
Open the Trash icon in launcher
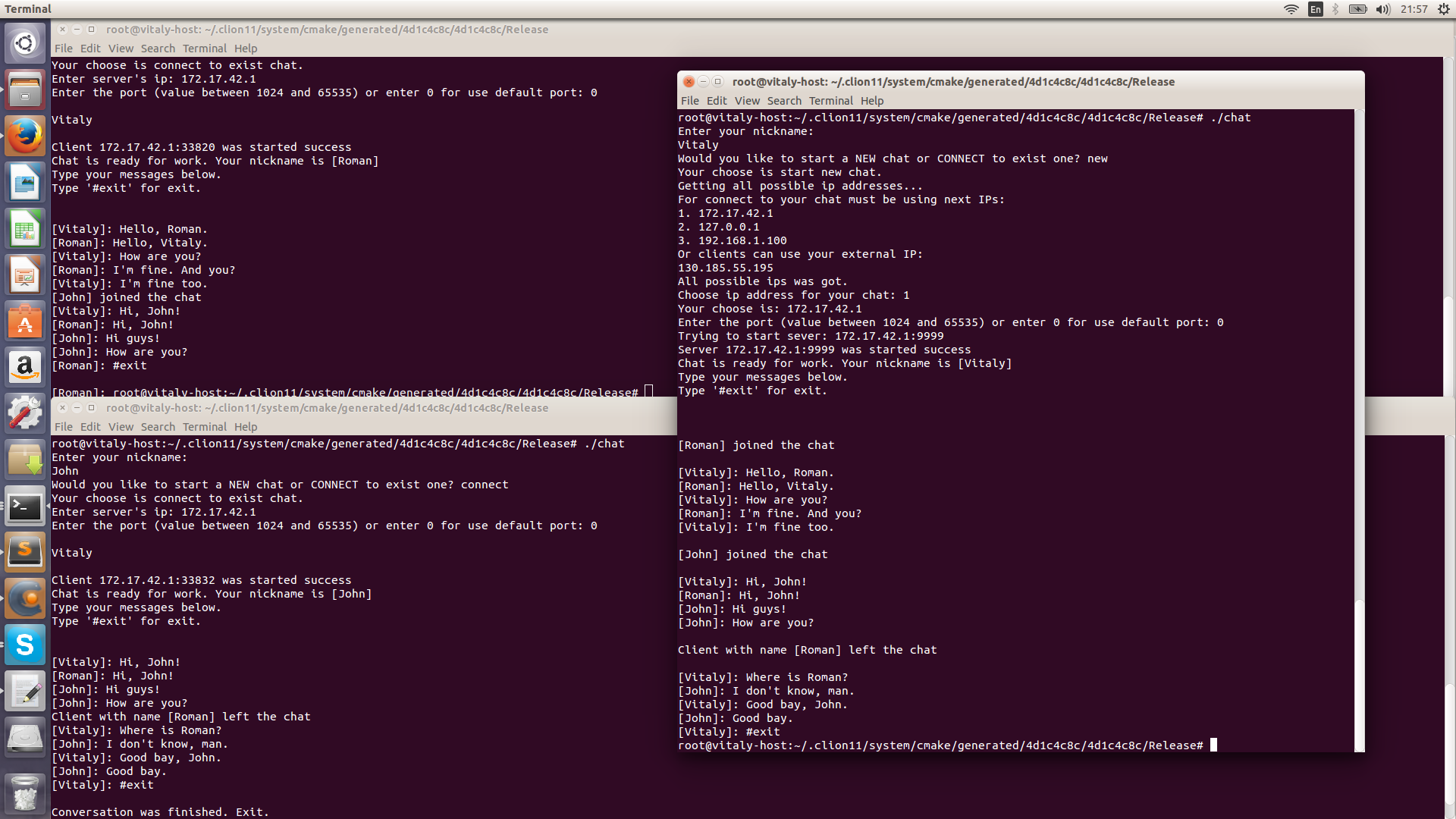25,793
